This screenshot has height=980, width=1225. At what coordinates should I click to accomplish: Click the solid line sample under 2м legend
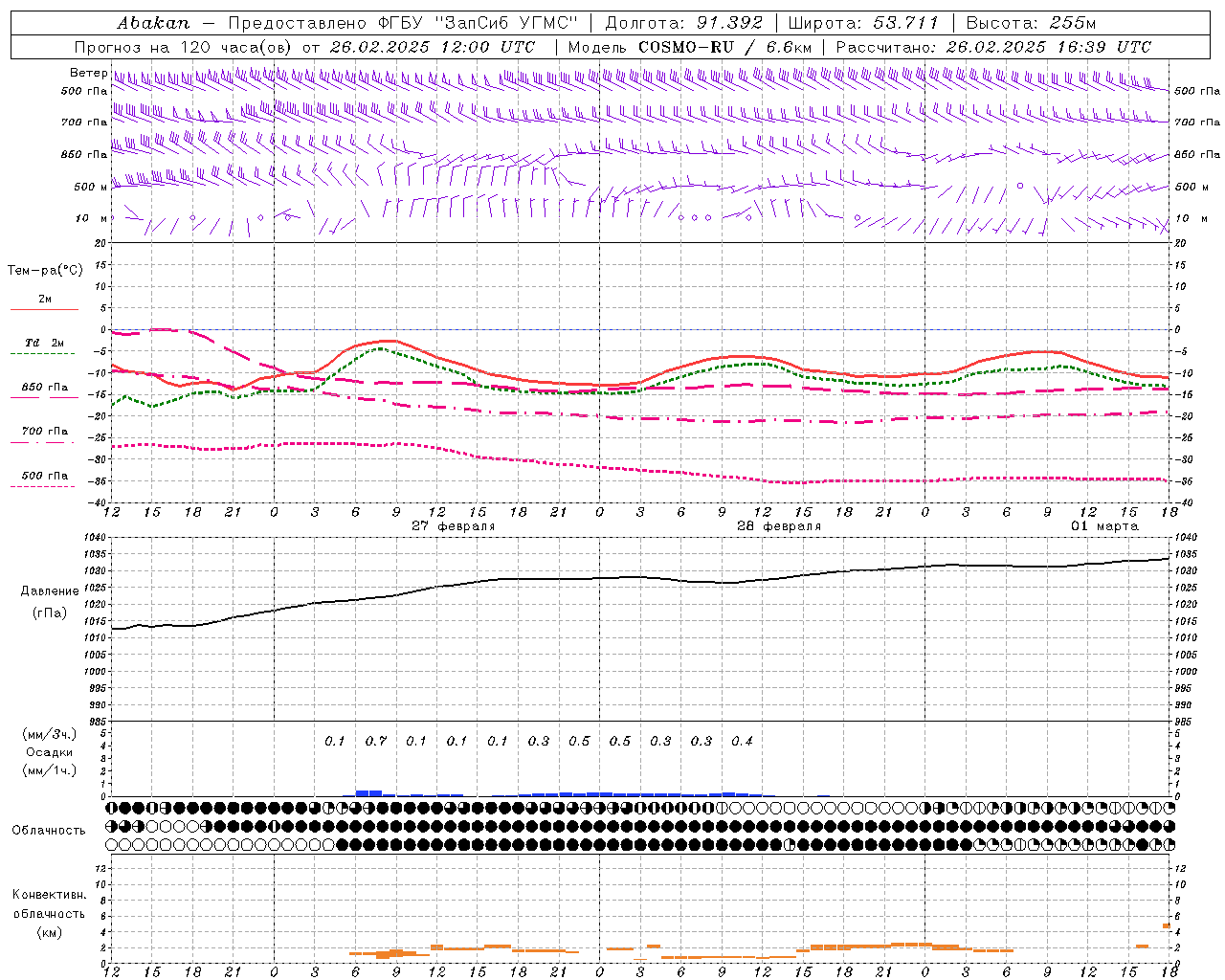pyautogui.click(x=44, y=310)
